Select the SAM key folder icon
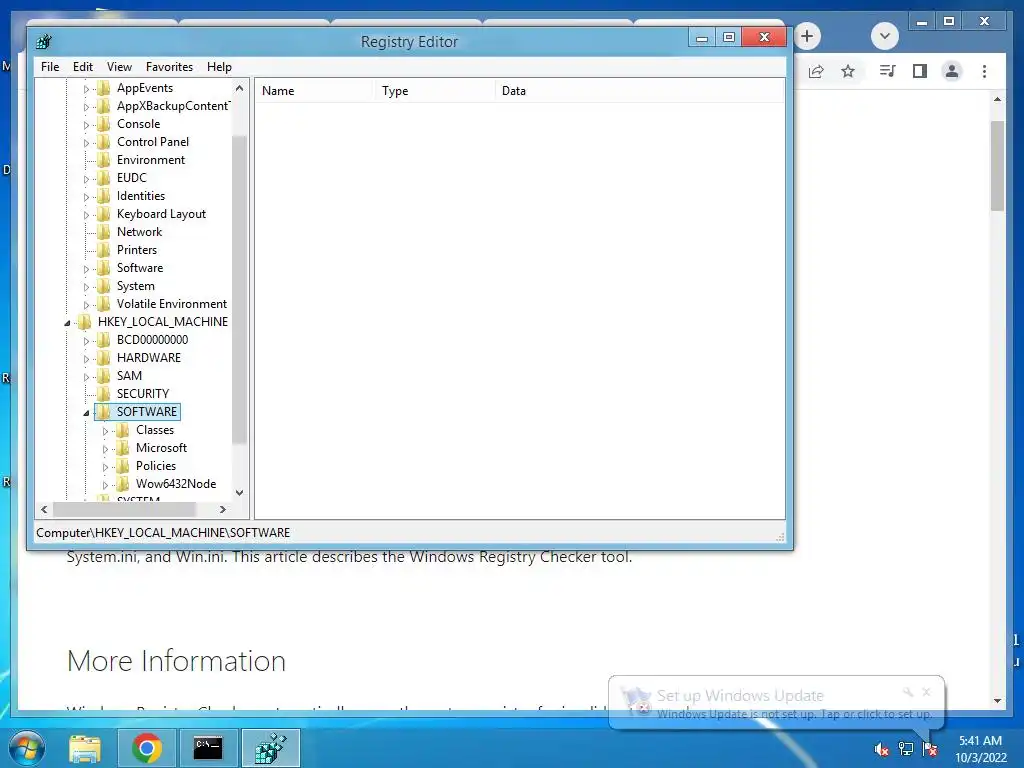Screen dimensions: 1024x768 [103, 376]
